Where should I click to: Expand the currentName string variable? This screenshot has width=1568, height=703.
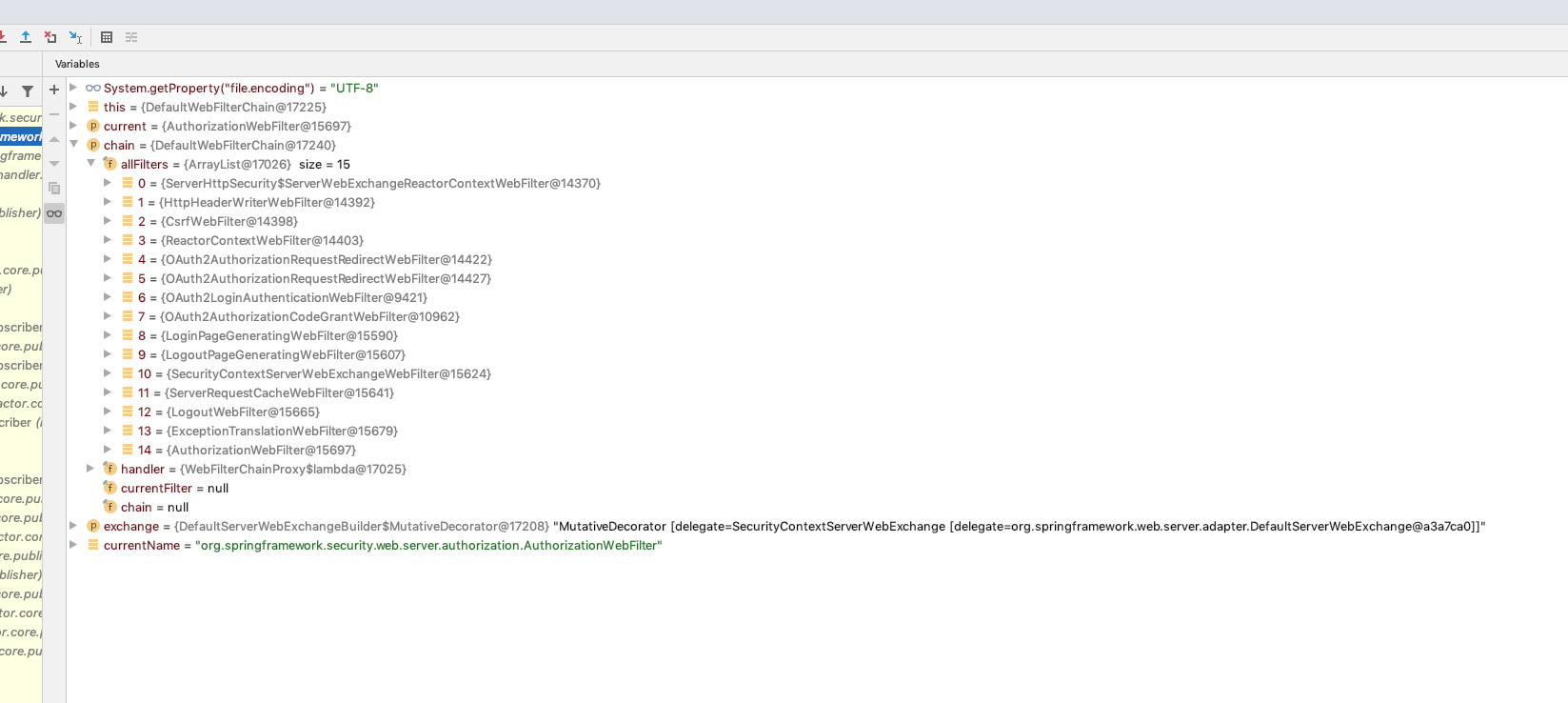point(73,544)
